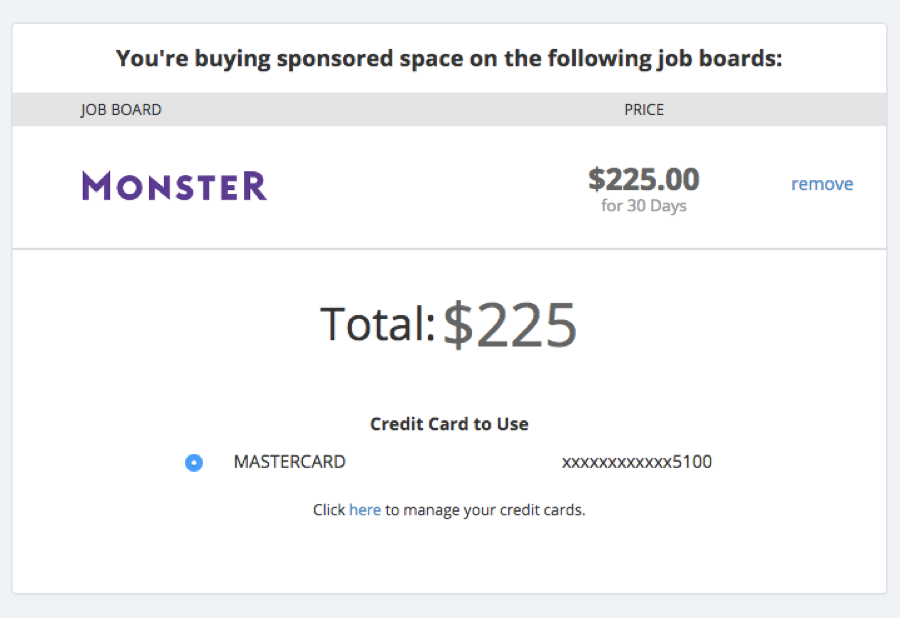Screen dimensions: 900x618
Task: Select the MASTERCARD radio button
Action: [194, 462]
